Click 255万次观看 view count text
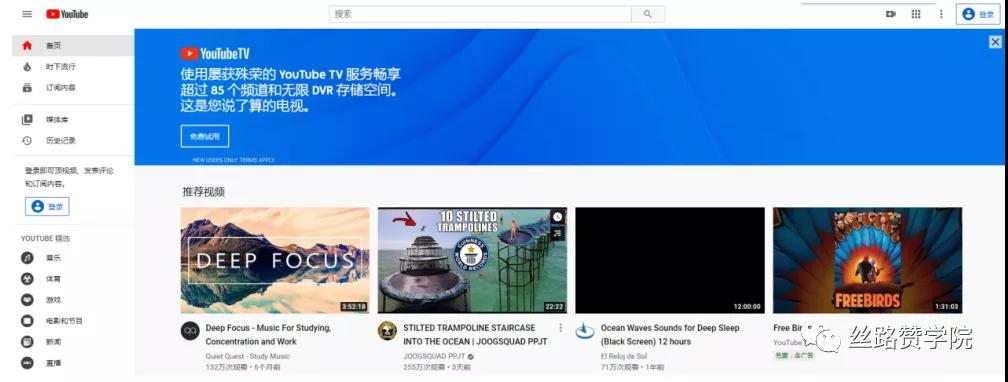 pyautogui.click(x=423, y=367)
